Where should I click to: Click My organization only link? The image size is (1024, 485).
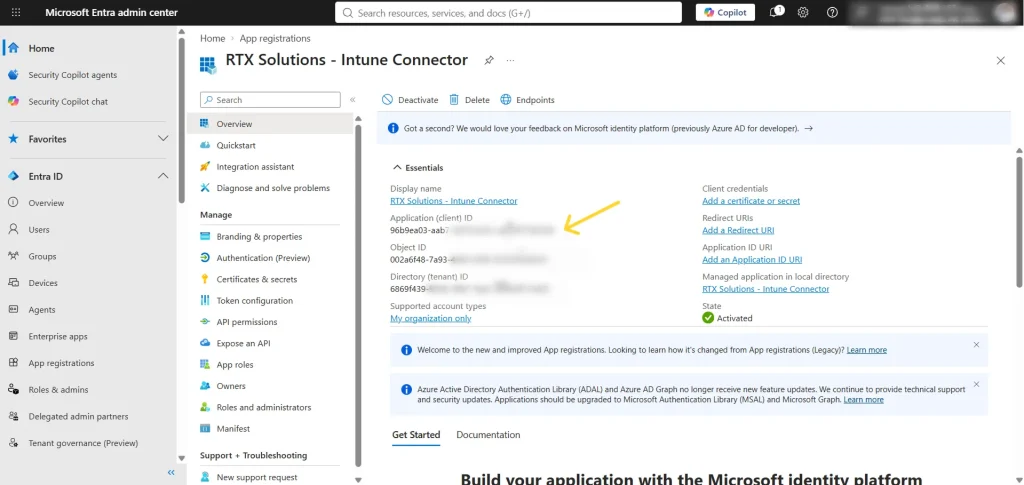pyautogui.click(x=430, y=319)
